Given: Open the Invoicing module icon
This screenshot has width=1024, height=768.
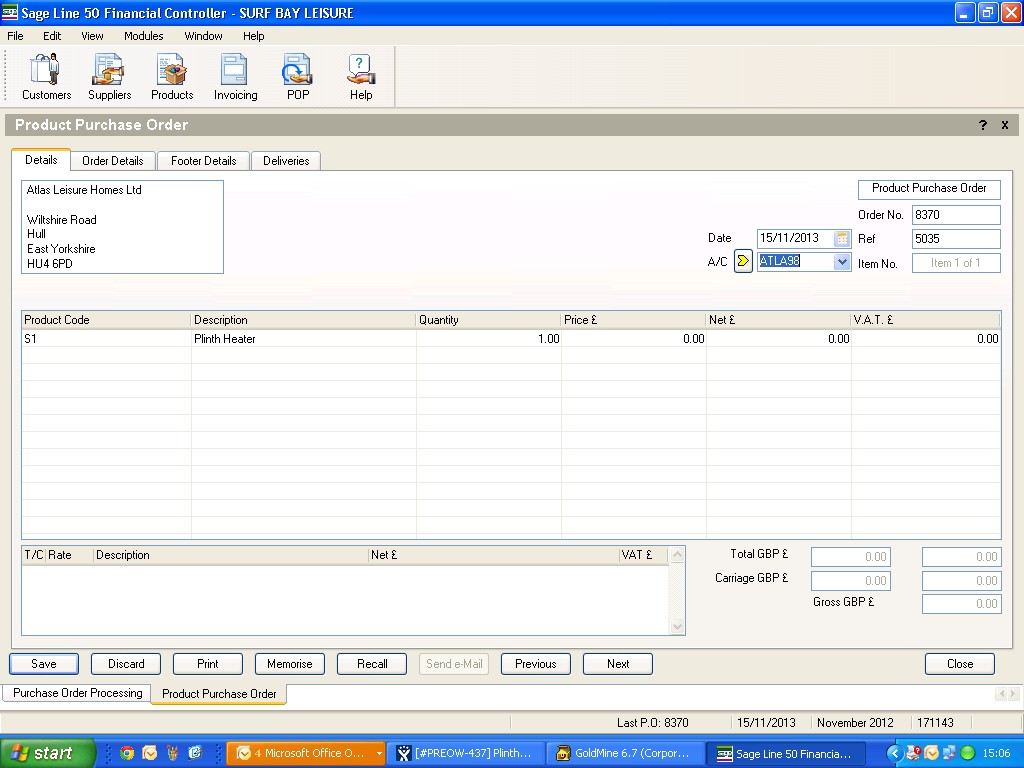Looking at the screenshot, I should 235,77.
